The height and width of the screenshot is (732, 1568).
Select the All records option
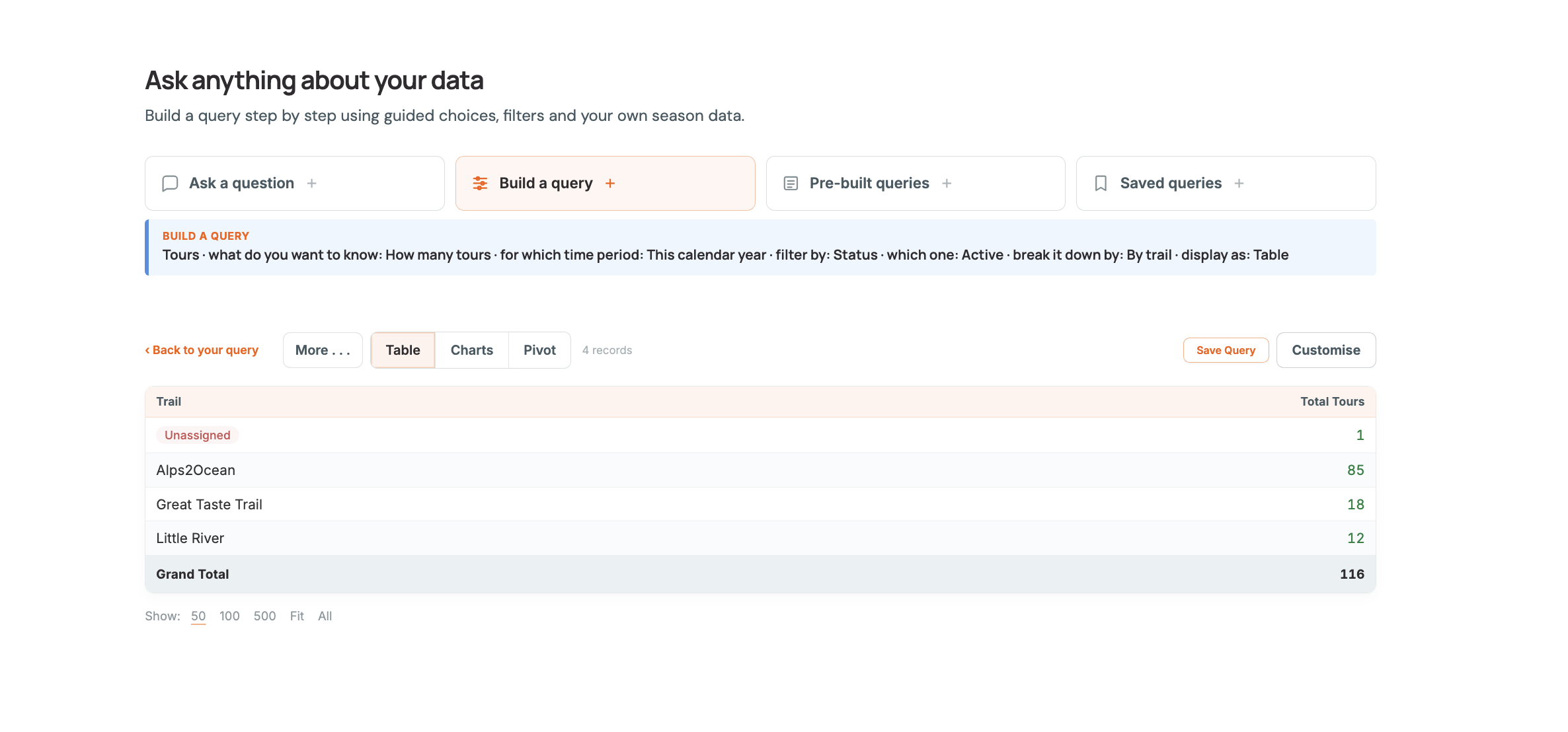tap(325, 616)
